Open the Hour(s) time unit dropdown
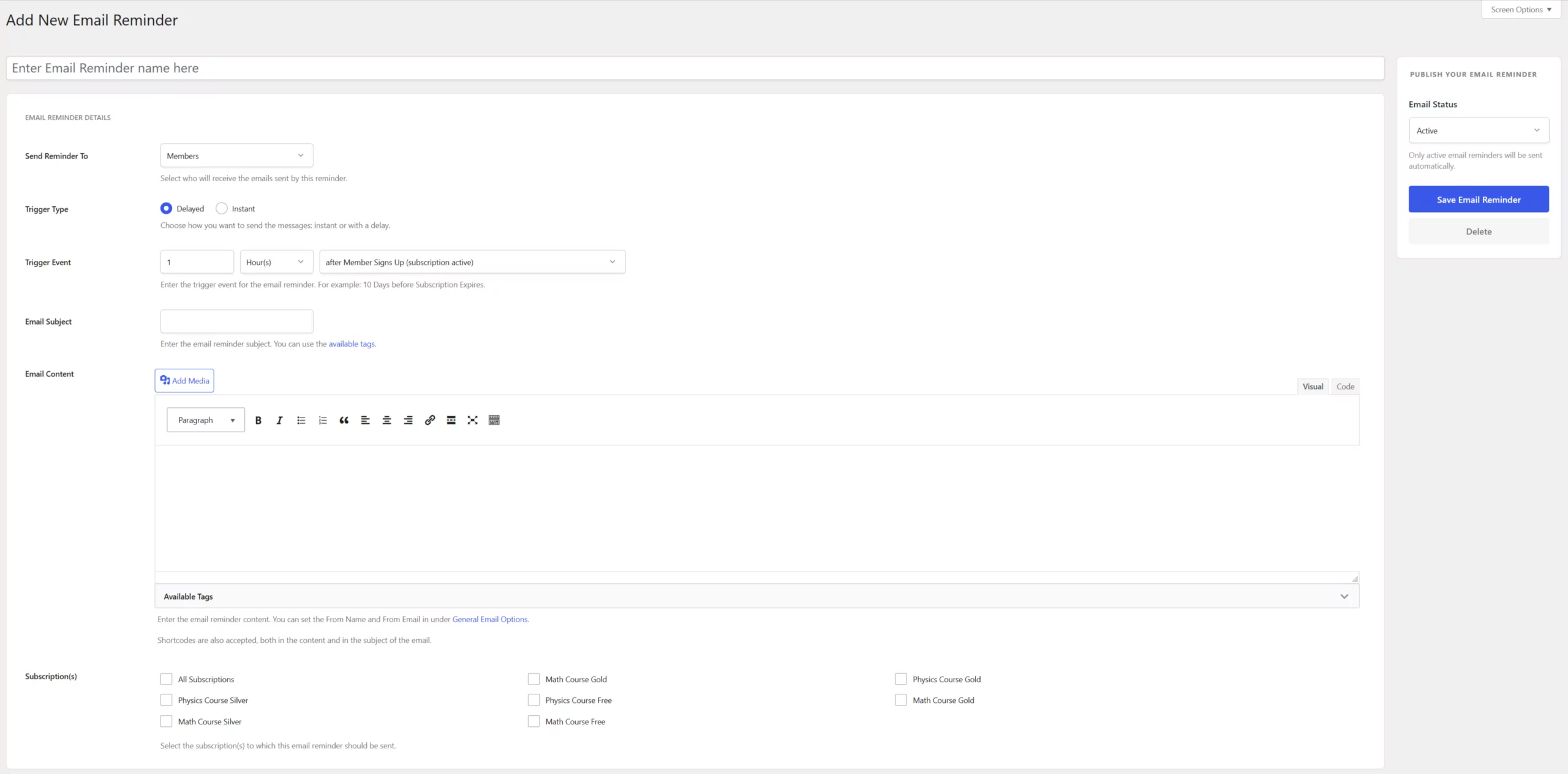Image resolution: width=1568 pixels, height=774 pixels. pos(276,262)
